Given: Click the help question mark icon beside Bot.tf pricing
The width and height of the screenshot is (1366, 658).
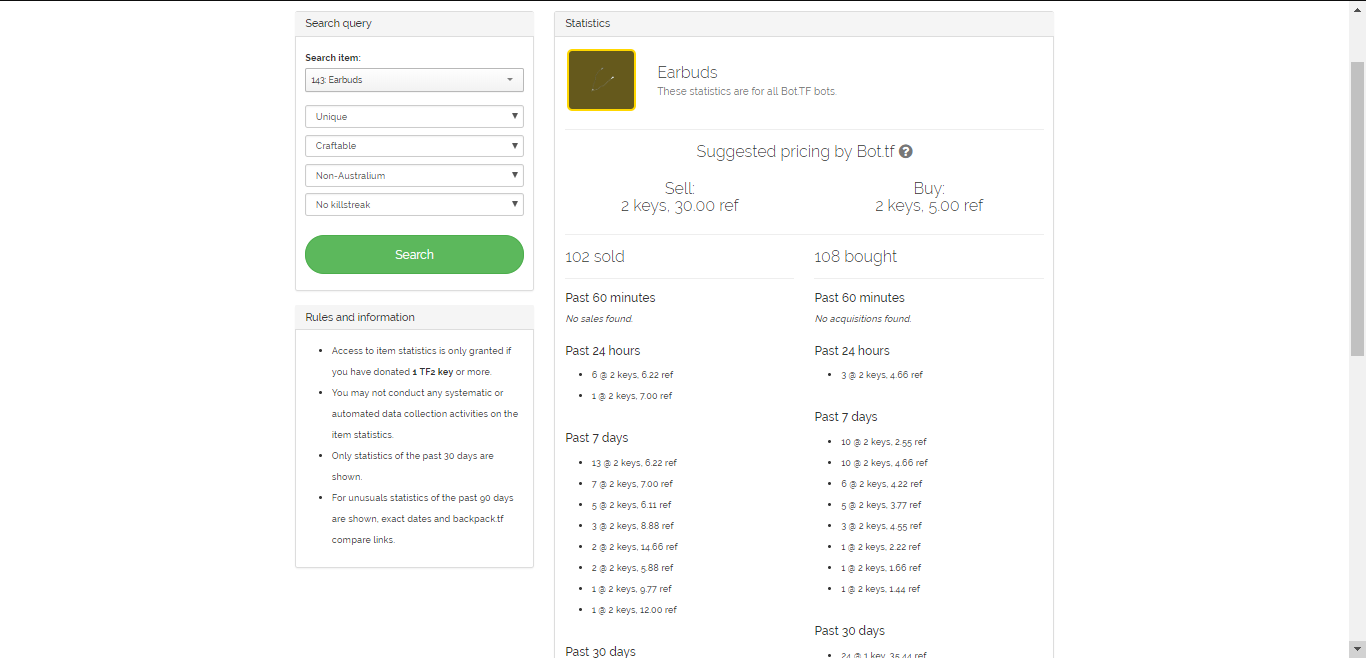Looking at the screenshot, I should pos(906,152).
